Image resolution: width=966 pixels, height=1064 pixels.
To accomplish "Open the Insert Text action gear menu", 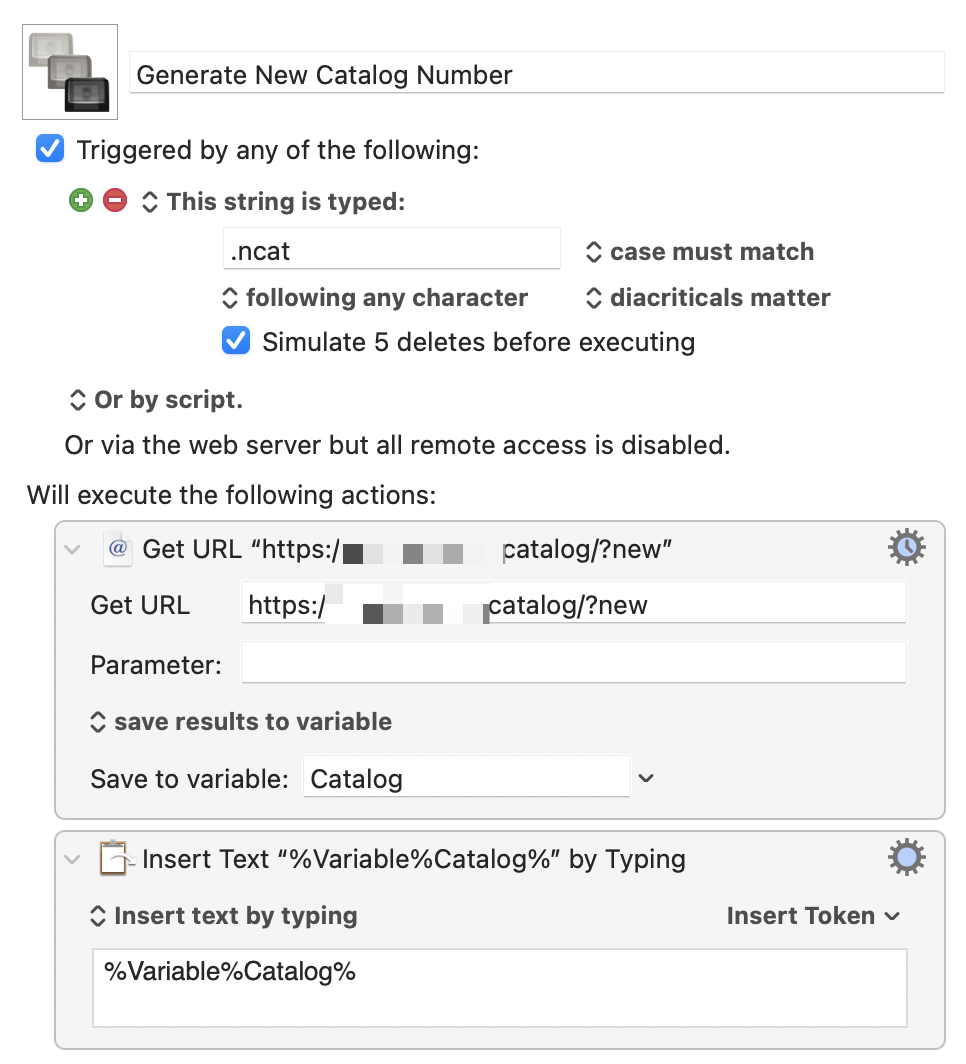I will tap(906, 858).
